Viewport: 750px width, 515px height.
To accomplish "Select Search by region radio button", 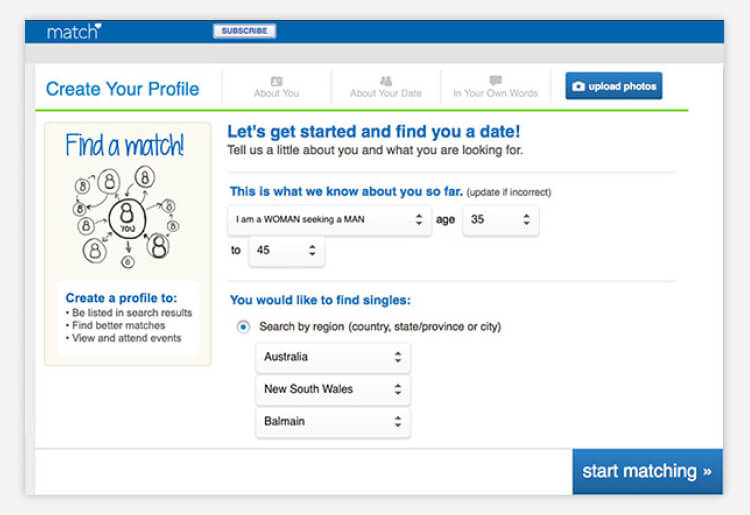I will 243,327.
